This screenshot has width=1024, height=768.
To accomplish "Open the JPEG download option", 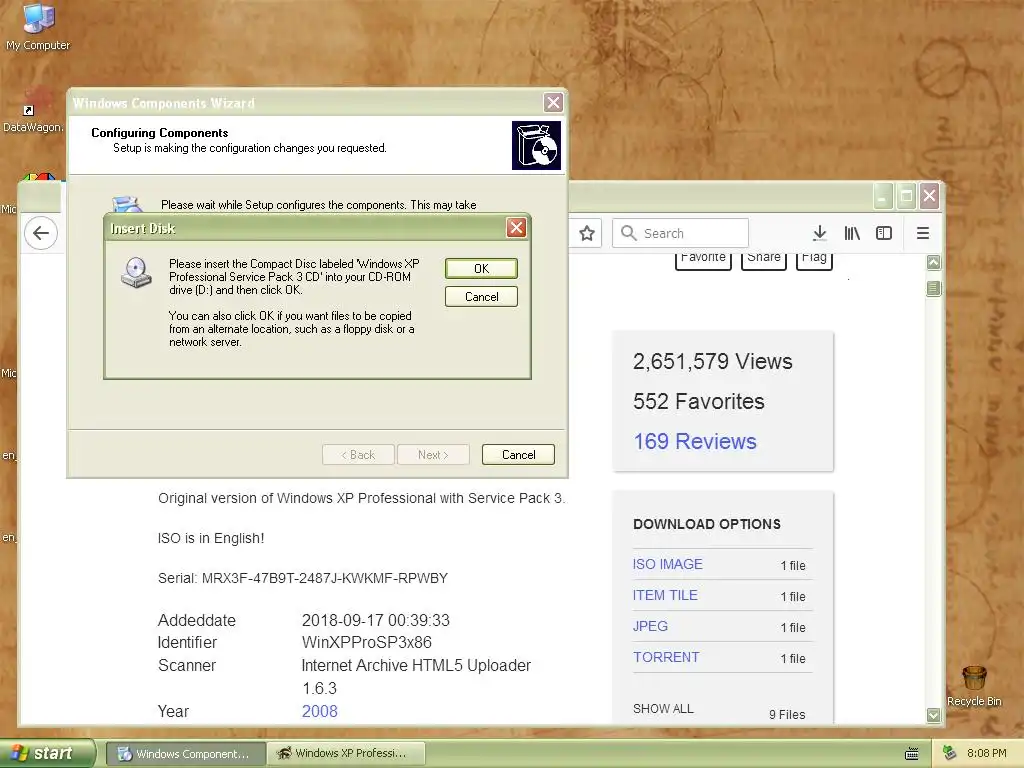I will (x=650, y=626).
